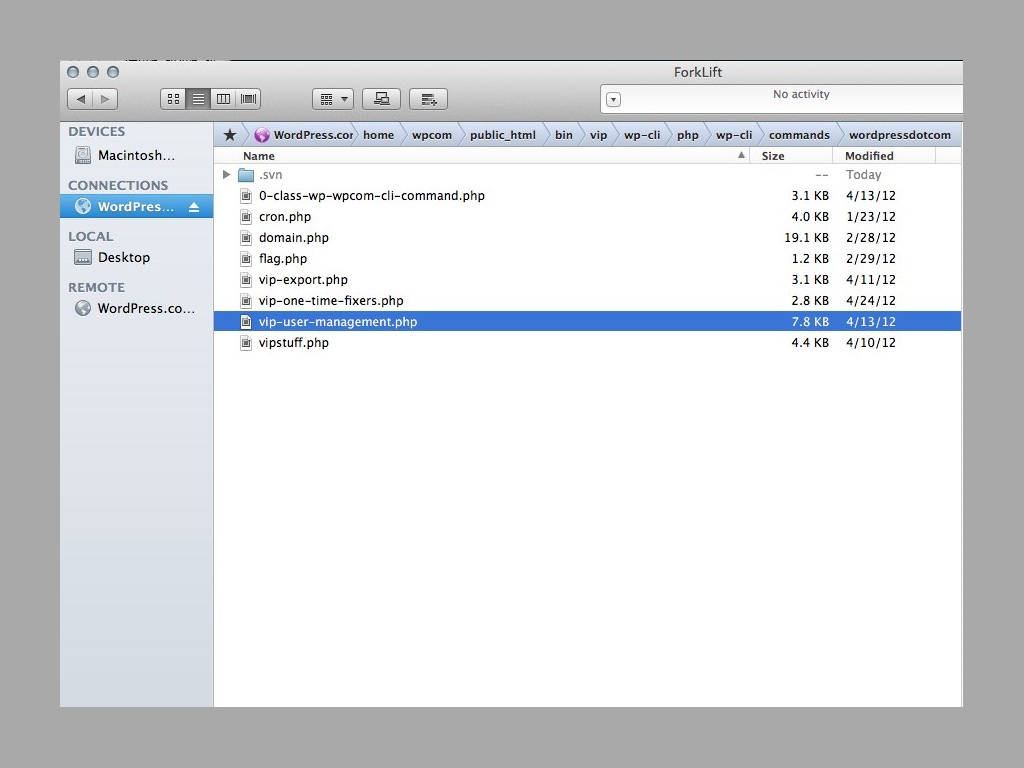The image size is (1024, 768).
Task: Go to WordPress.com path root
Action: click(304, 135)
